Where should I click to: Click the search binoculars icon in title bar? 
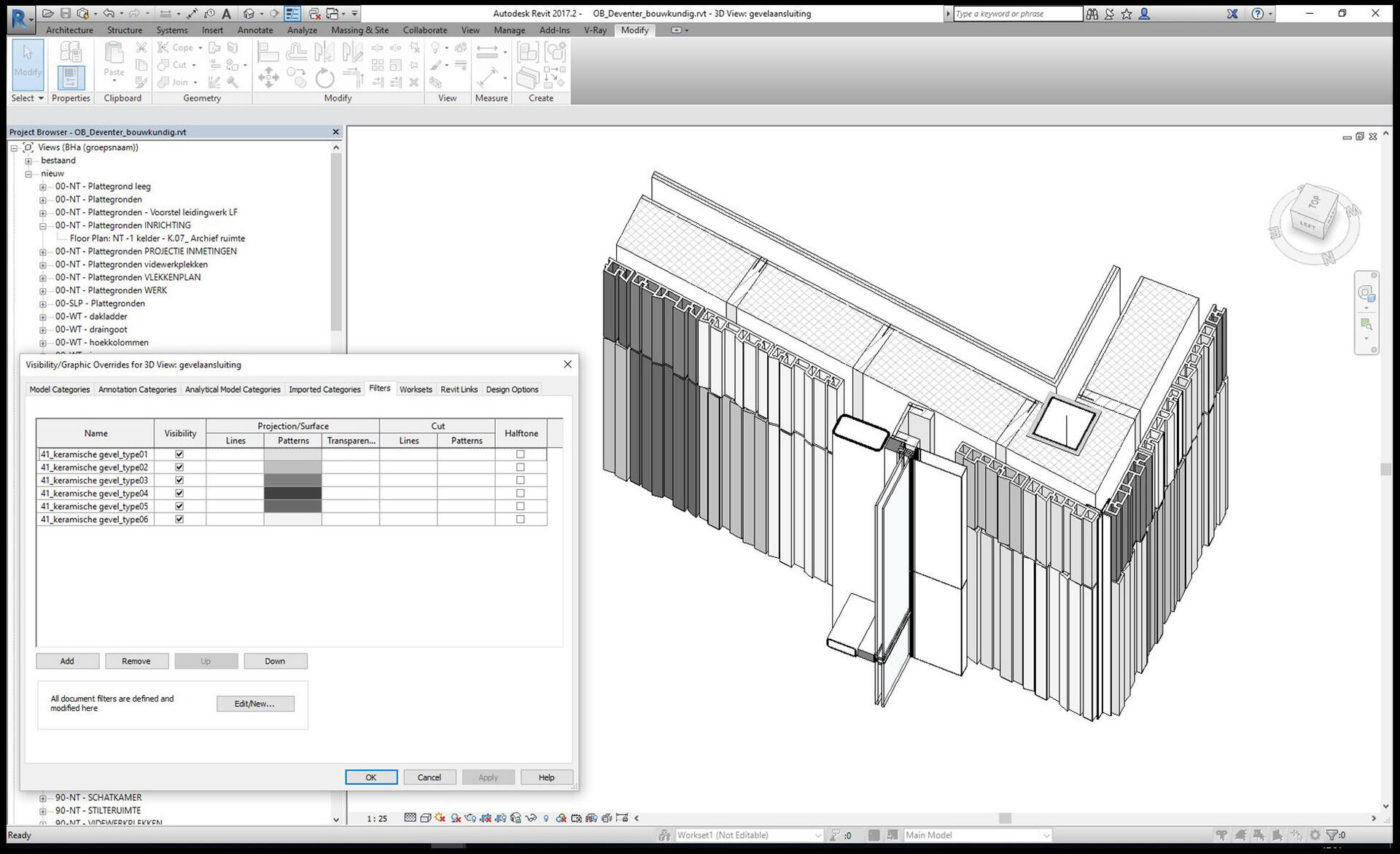[x=1092, y=13]
